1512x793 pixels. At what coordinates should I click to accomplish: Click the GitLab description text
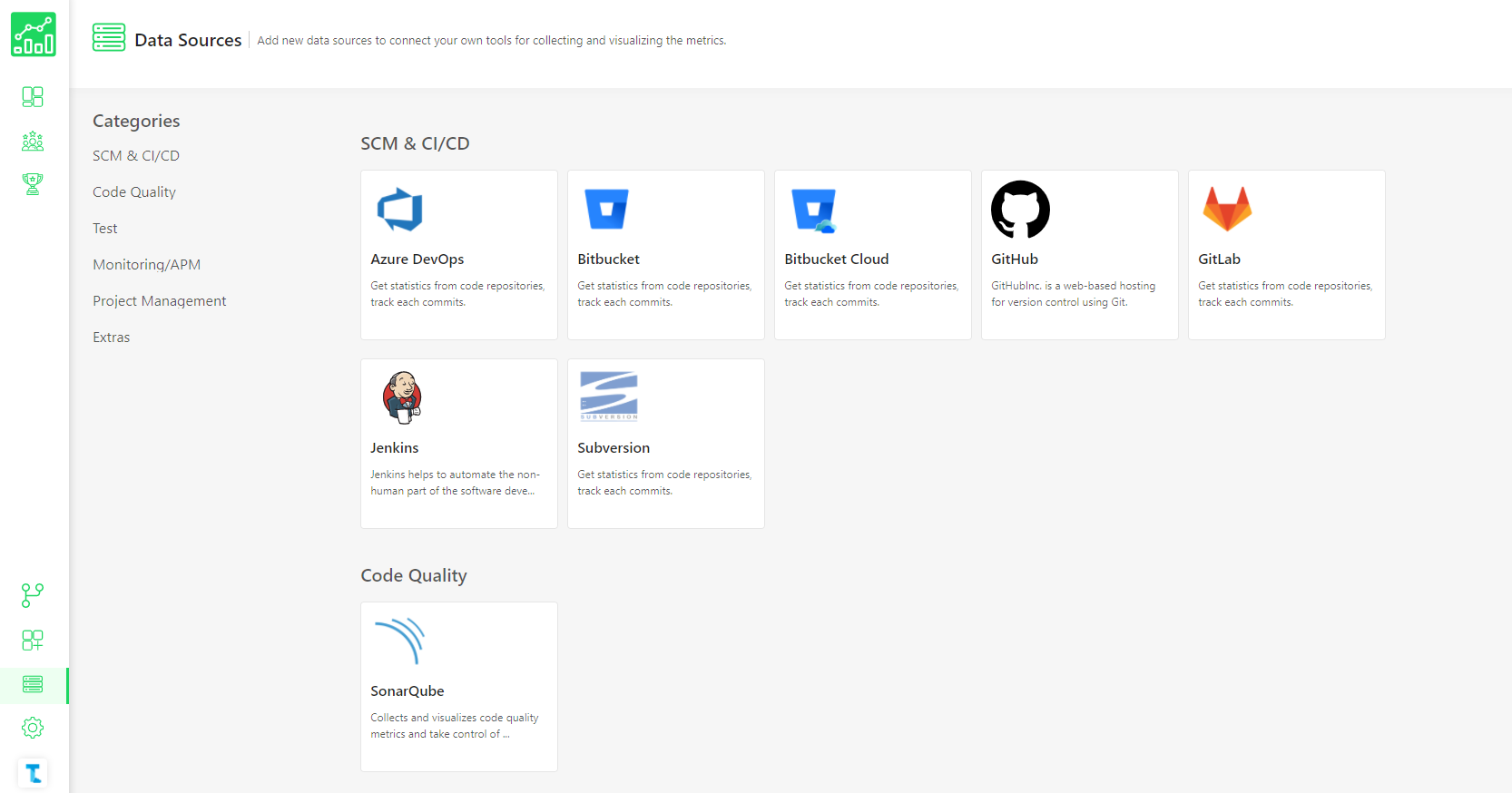coord(1285,294)
